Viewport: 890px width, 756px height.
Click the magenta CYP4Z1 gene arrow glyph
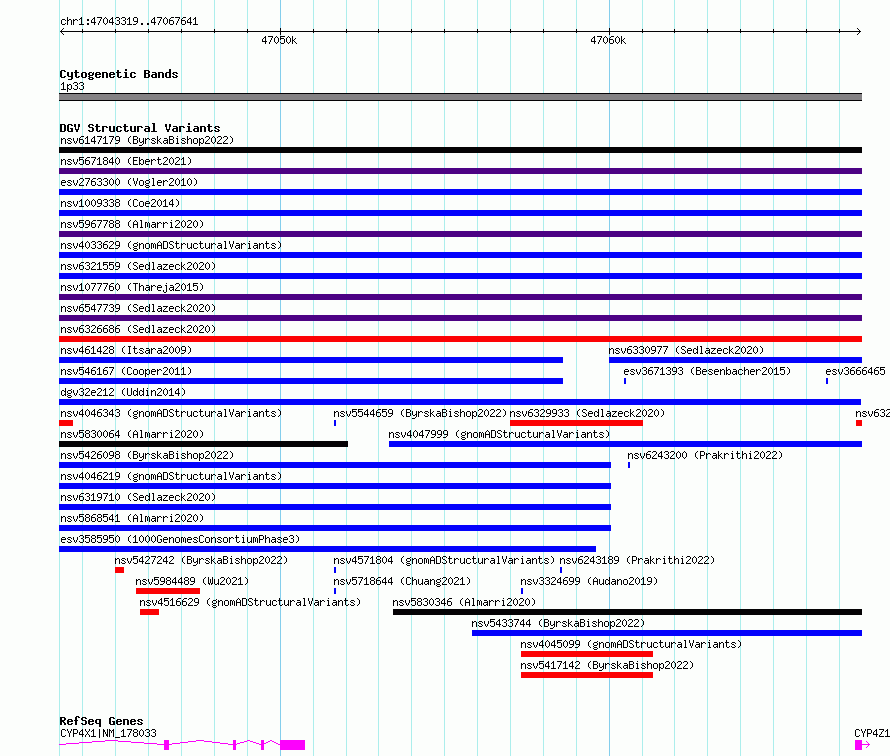[862, 745]
